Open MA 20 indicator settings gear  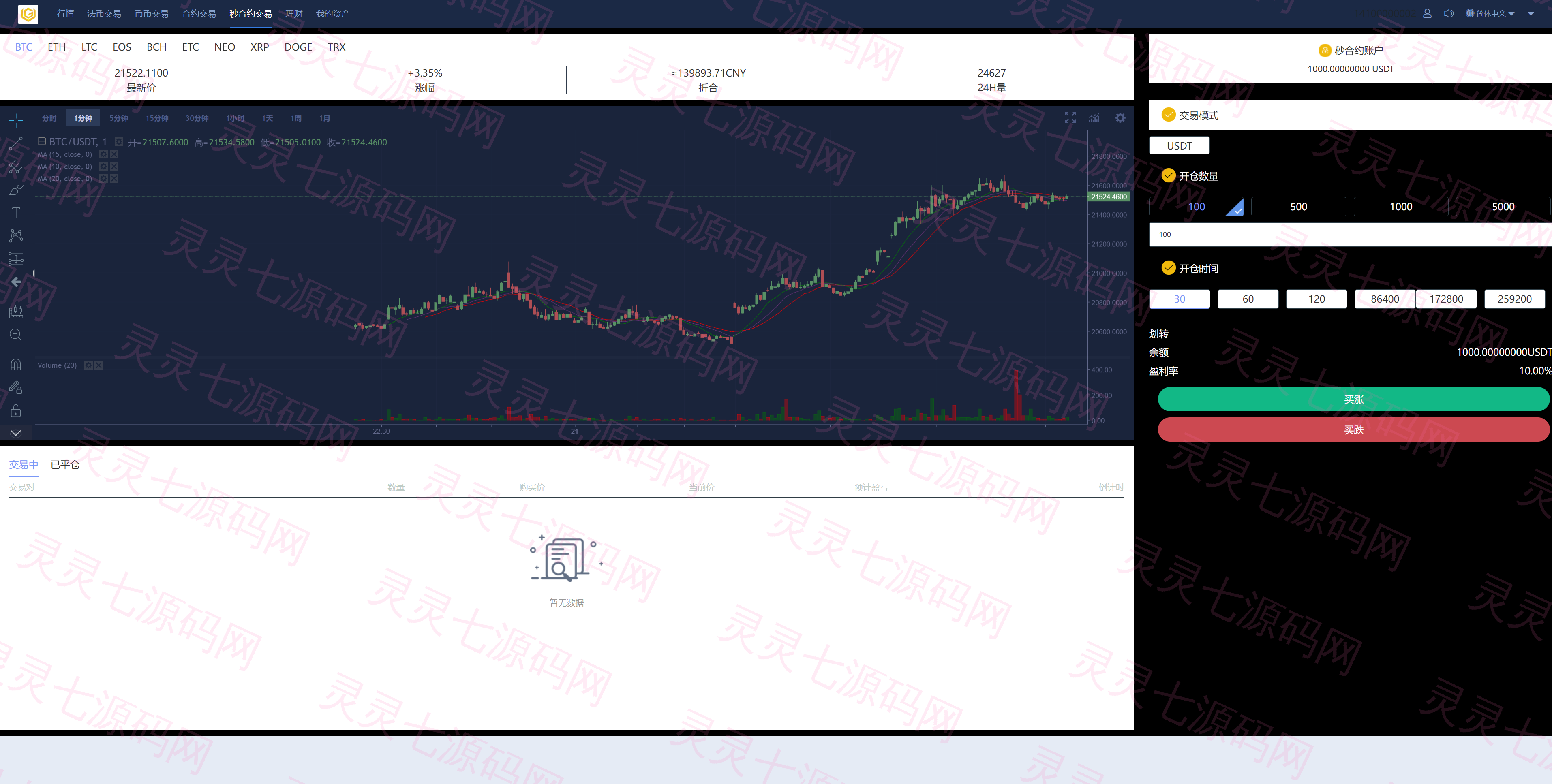[x=104, y=178]
